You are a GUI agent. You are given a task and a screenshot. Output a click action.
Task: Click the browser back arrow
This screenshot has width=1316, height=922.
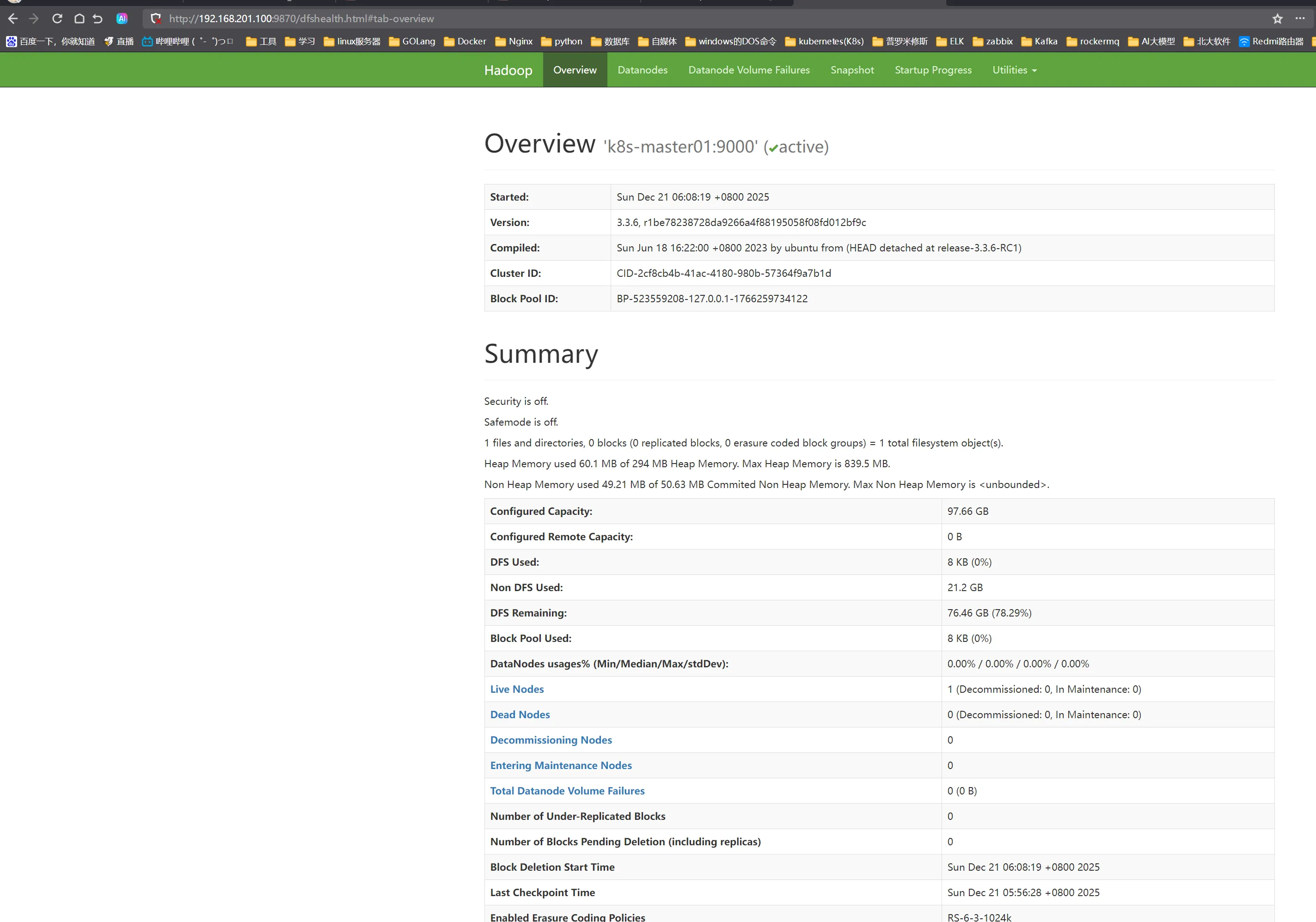[x=12, y=18]
